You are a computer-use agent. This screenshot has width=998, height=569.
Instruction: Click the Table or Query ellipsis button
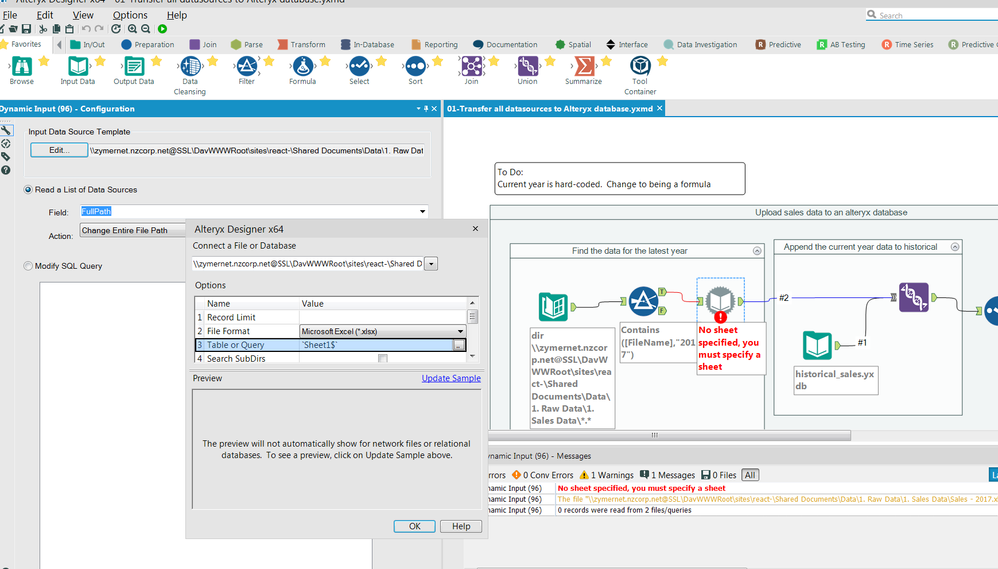[458, 345]
